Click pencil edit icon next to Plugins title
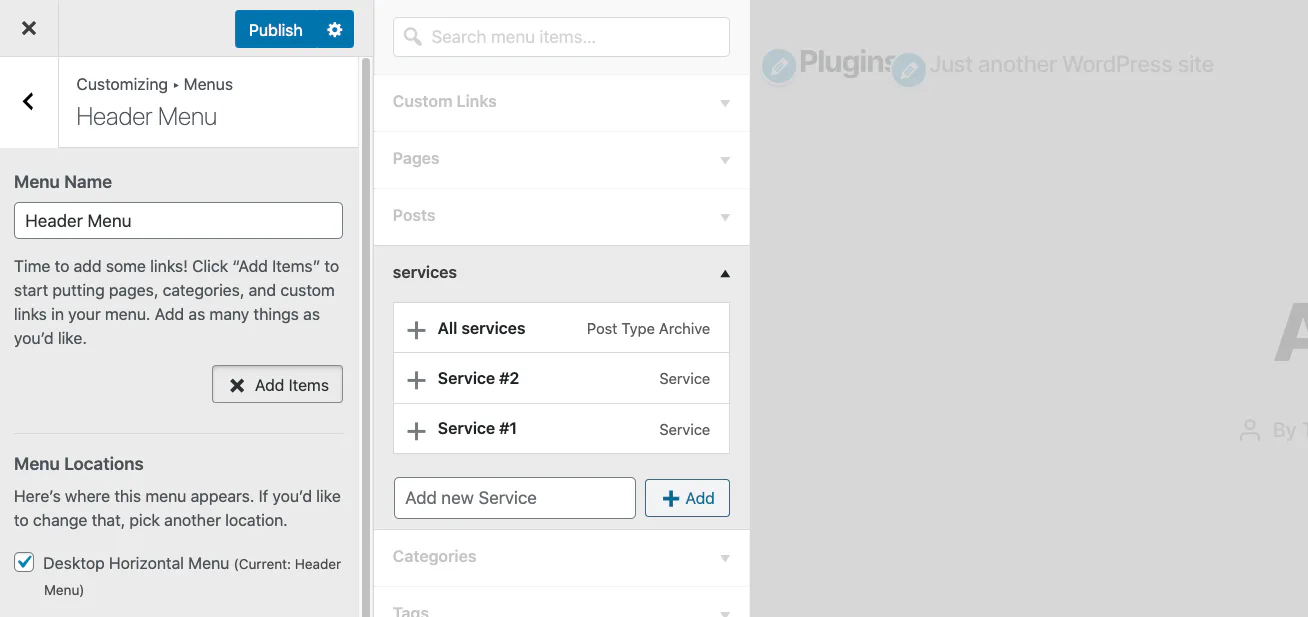This screenshot has height=617, width=1308. pyautogui.click(x=778, y=67)
